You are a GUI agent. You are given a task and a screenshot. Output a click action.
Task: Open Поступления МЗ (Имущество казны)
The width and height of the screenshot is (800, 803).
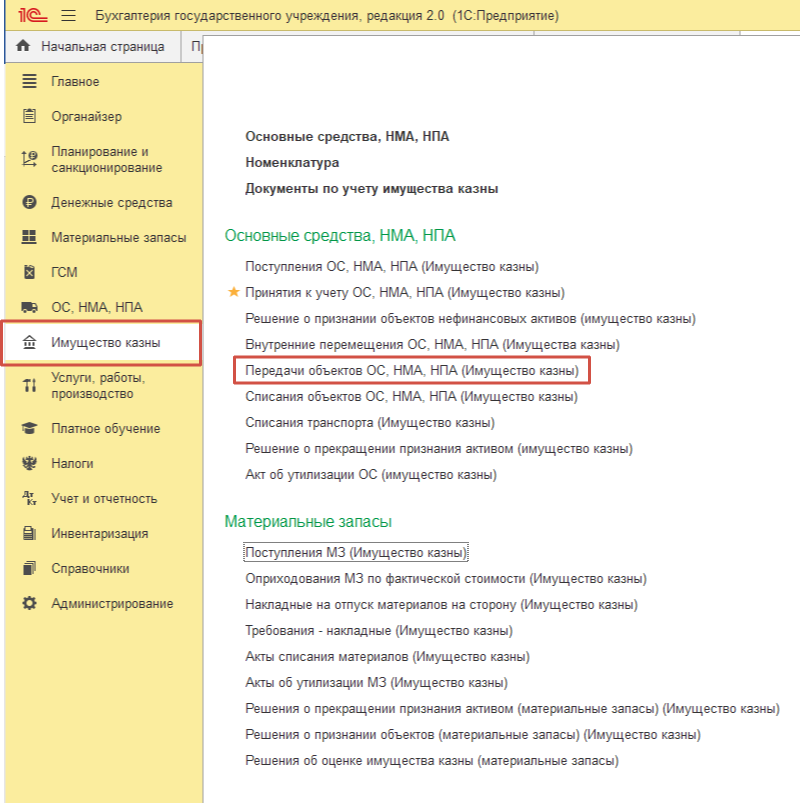click(x=356, y=553)
